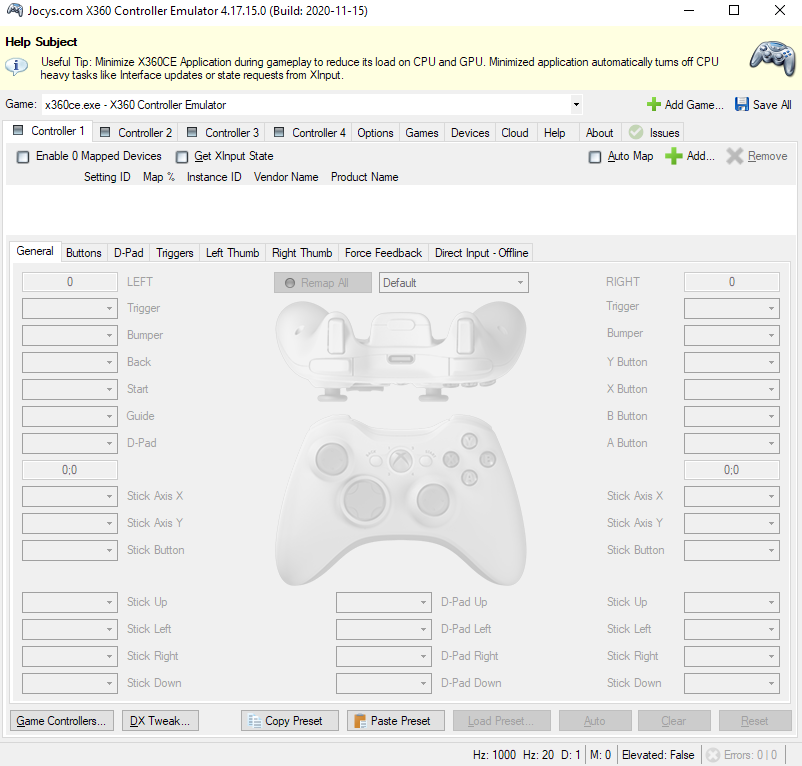Viewport: 802px width, 766px height.
Task: Click the Reset button
Action: 755,720
